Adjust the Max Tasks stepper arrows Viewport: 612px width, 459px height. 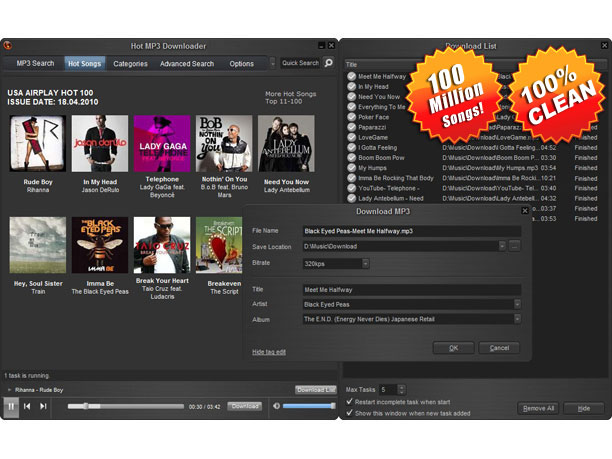click(x=402, y=389)
